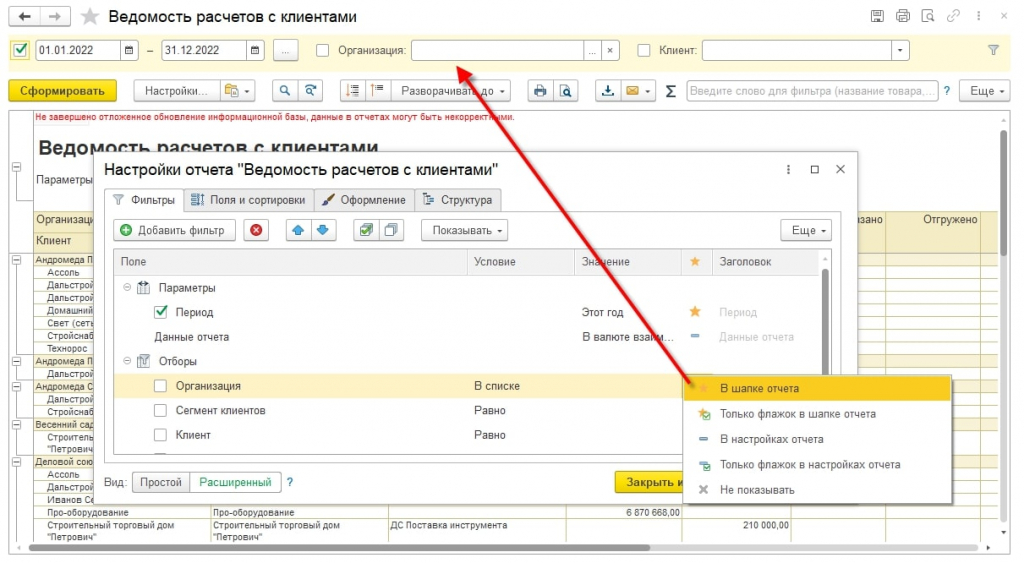Move filter up with blue arrow icon
This screenshot has width=1024, height=563.
[298, 230]
